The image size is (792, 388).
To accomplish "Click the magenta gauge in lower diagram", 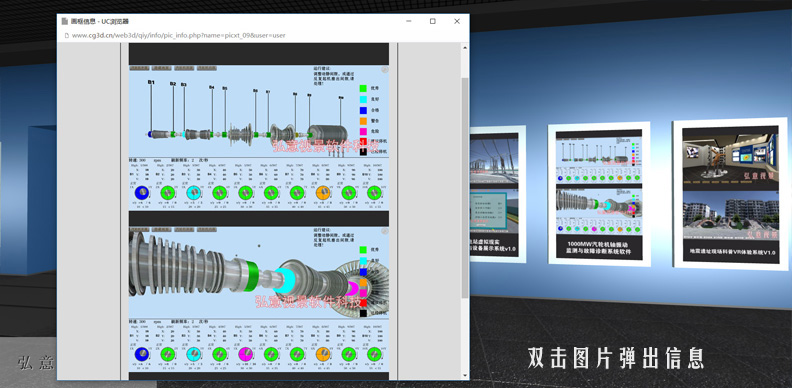I will (245, 354).
